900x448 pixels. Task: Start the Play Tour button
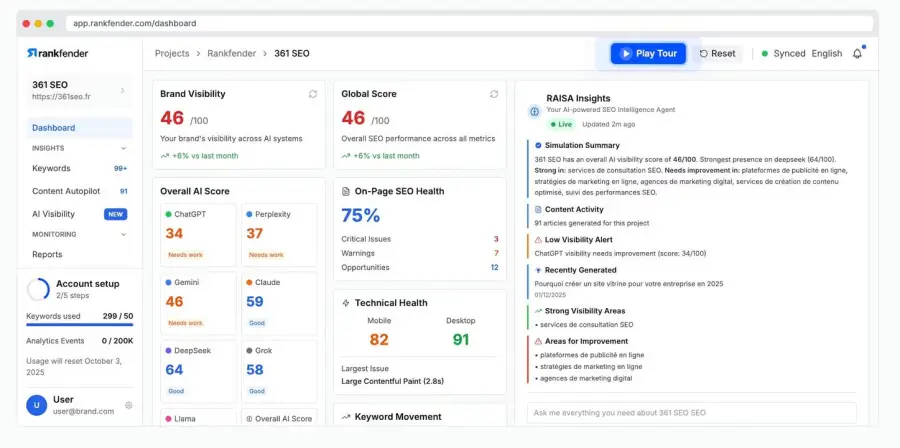pyautogui.click(x=648, y=53)
